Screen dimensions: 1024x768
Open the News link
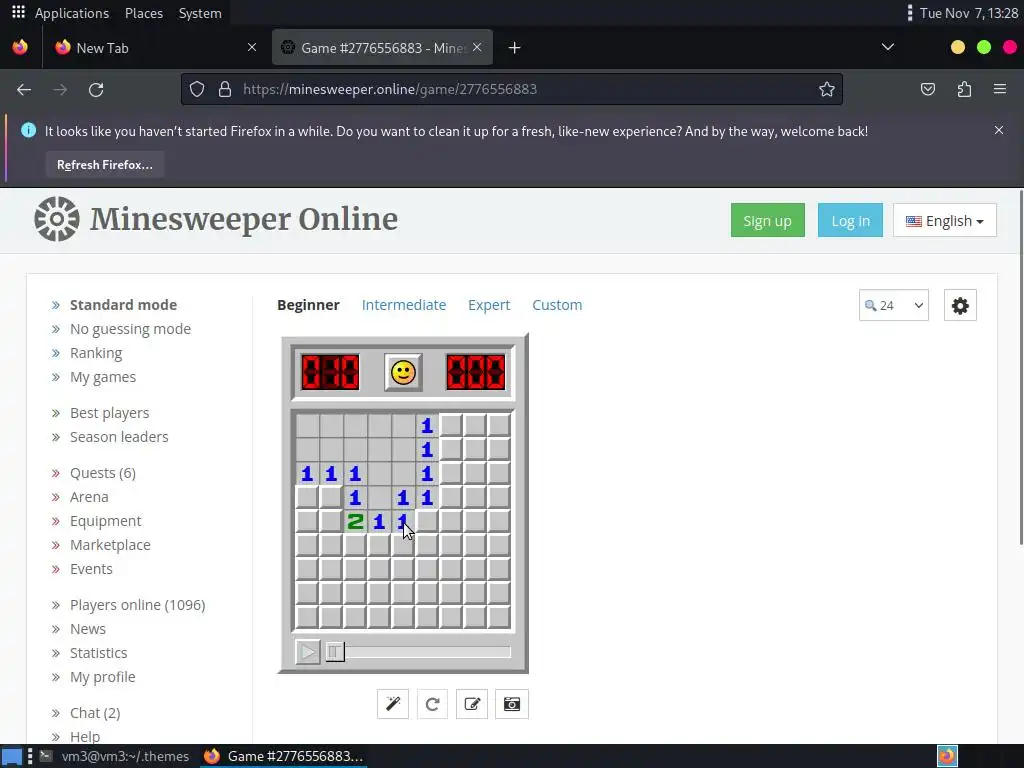(88, 629)
